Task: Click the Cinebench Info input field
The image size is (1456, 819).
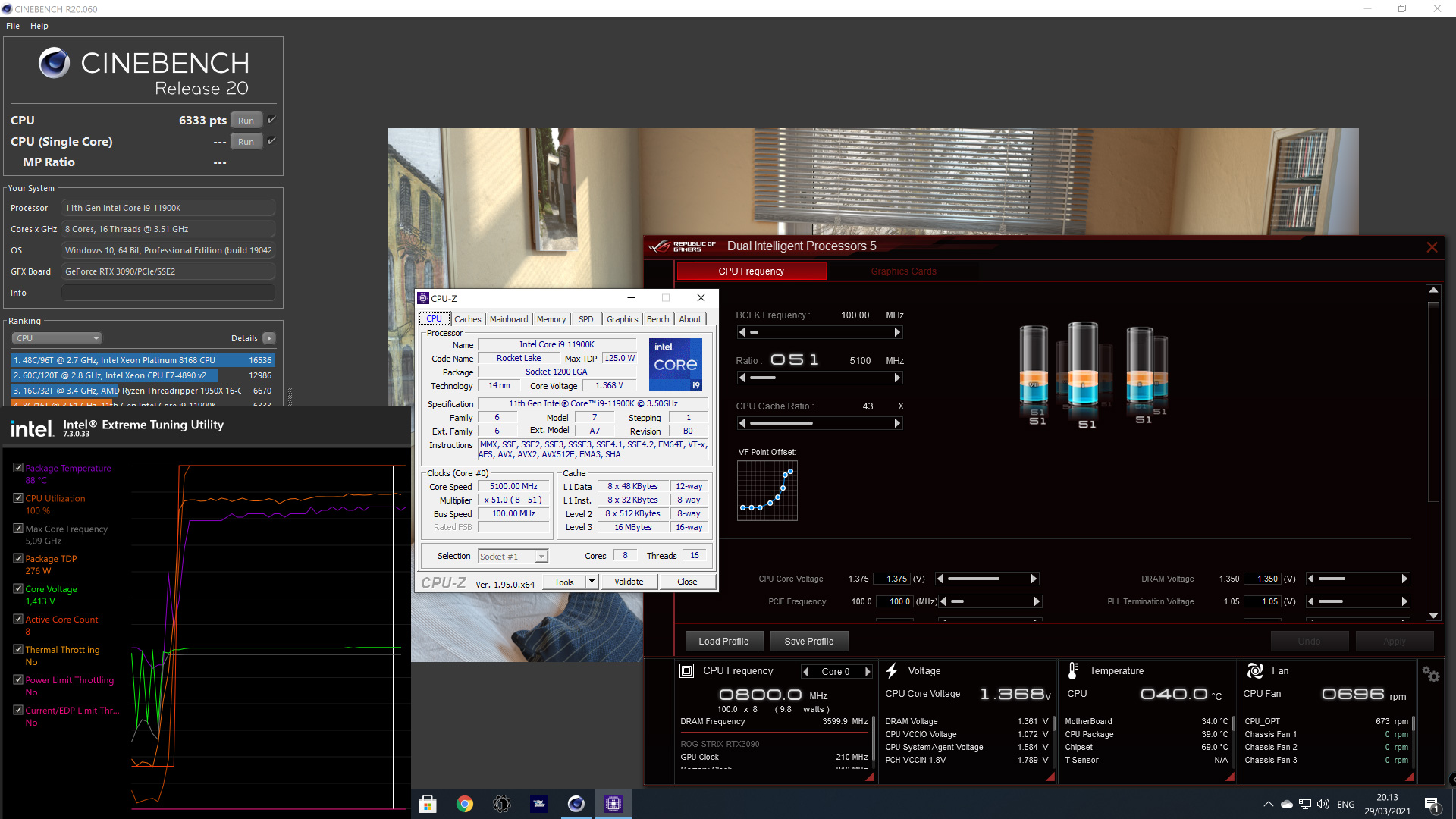Action: click(168, 293)
